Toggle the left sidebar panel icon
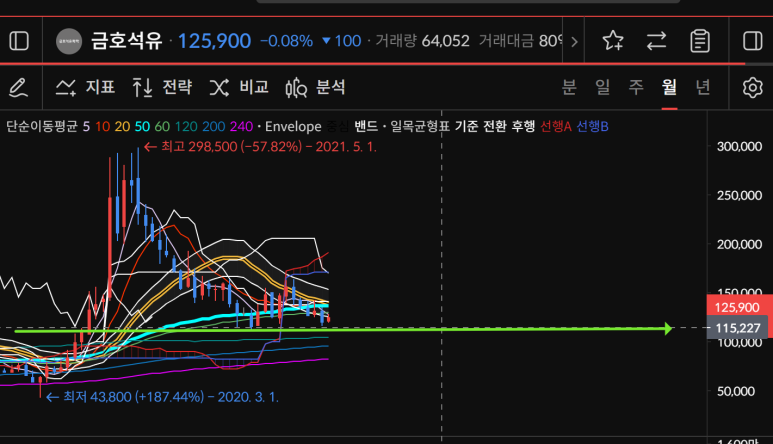773x444 pixels. click(x=19, y=41)
